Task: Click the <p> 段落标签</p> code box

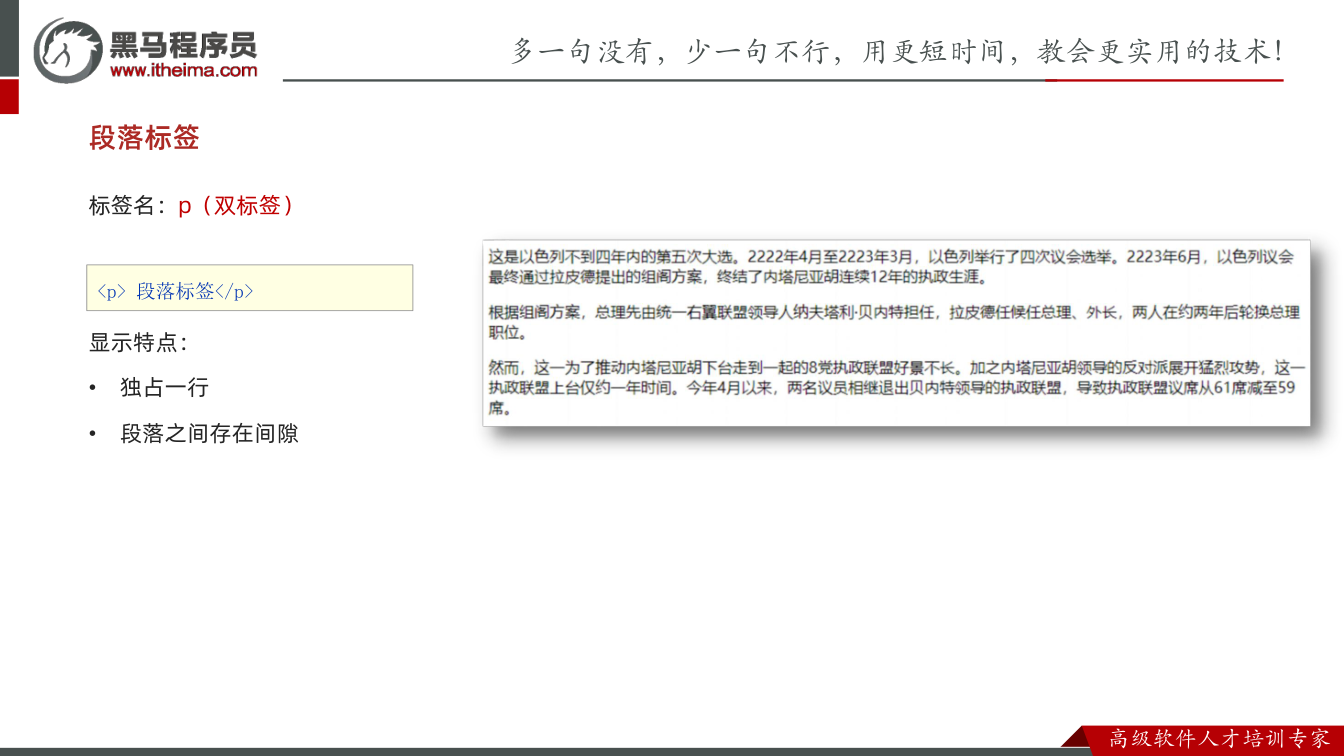Action: coord(250,288)
